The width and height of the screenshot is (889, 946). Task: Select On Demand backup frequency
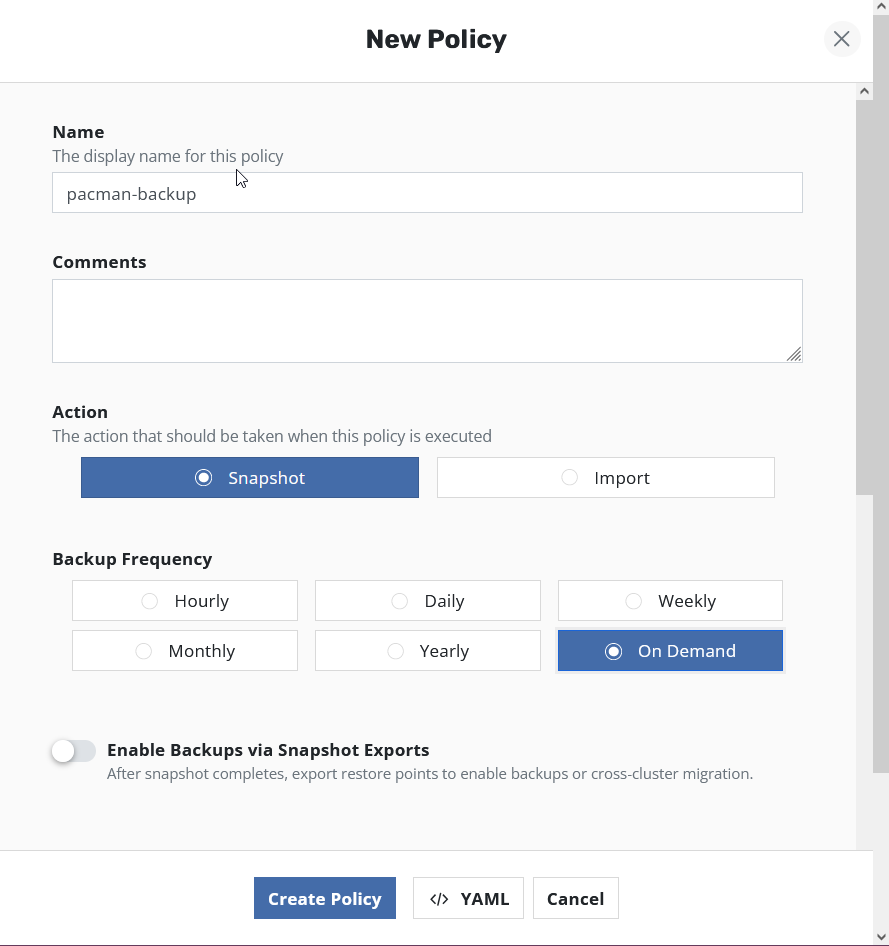pos(670,651)
